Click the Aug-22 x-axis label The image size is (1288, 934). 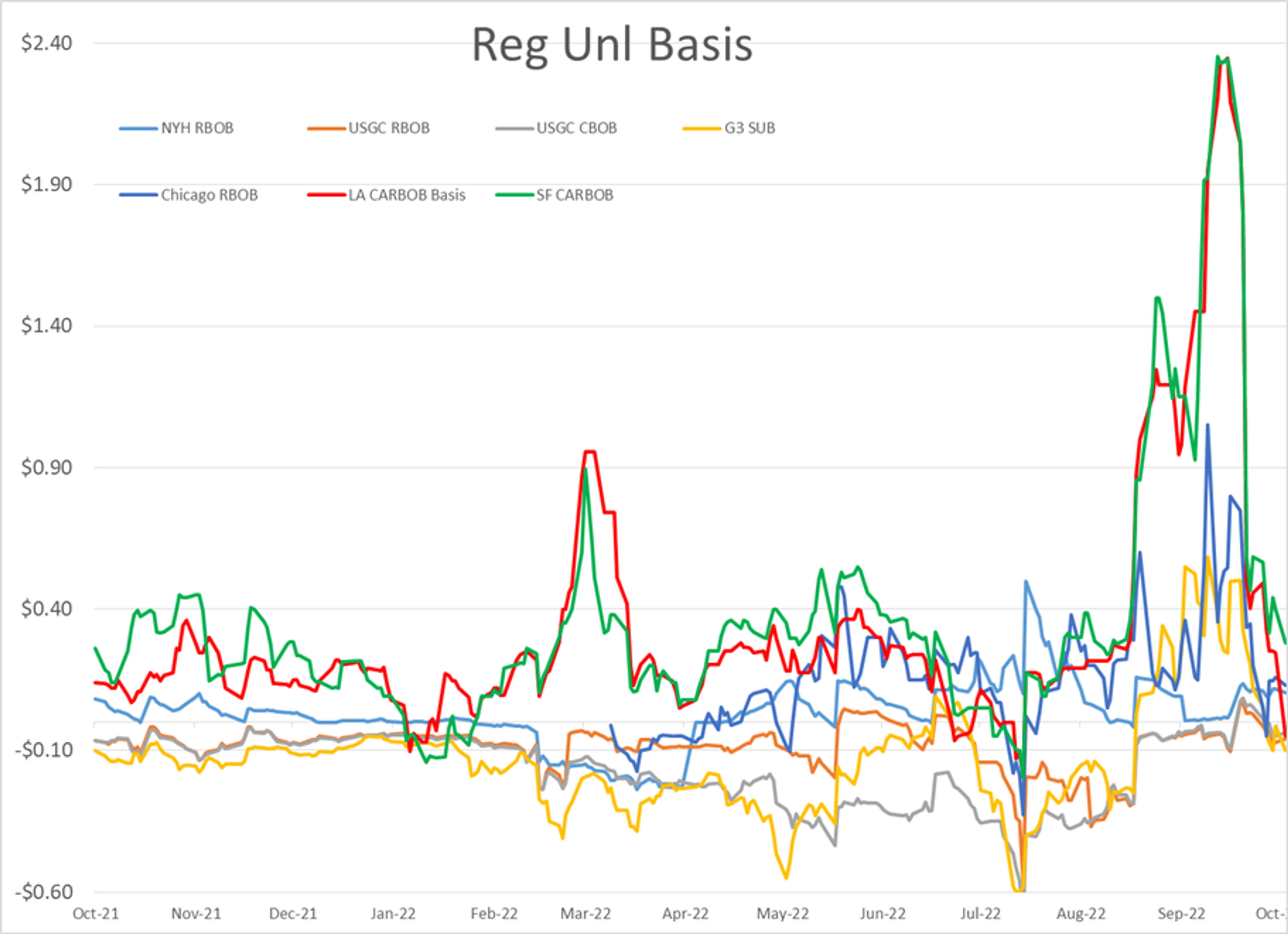[1081, 914]
